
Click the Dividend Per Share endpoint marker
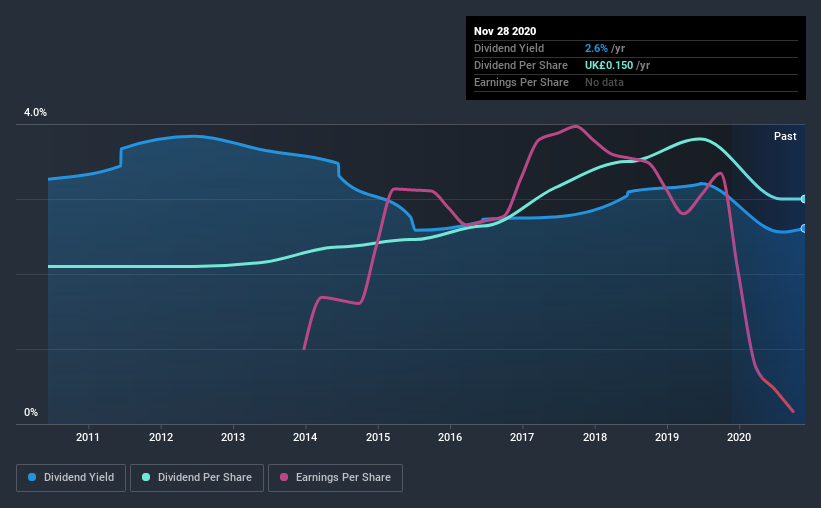803,199
